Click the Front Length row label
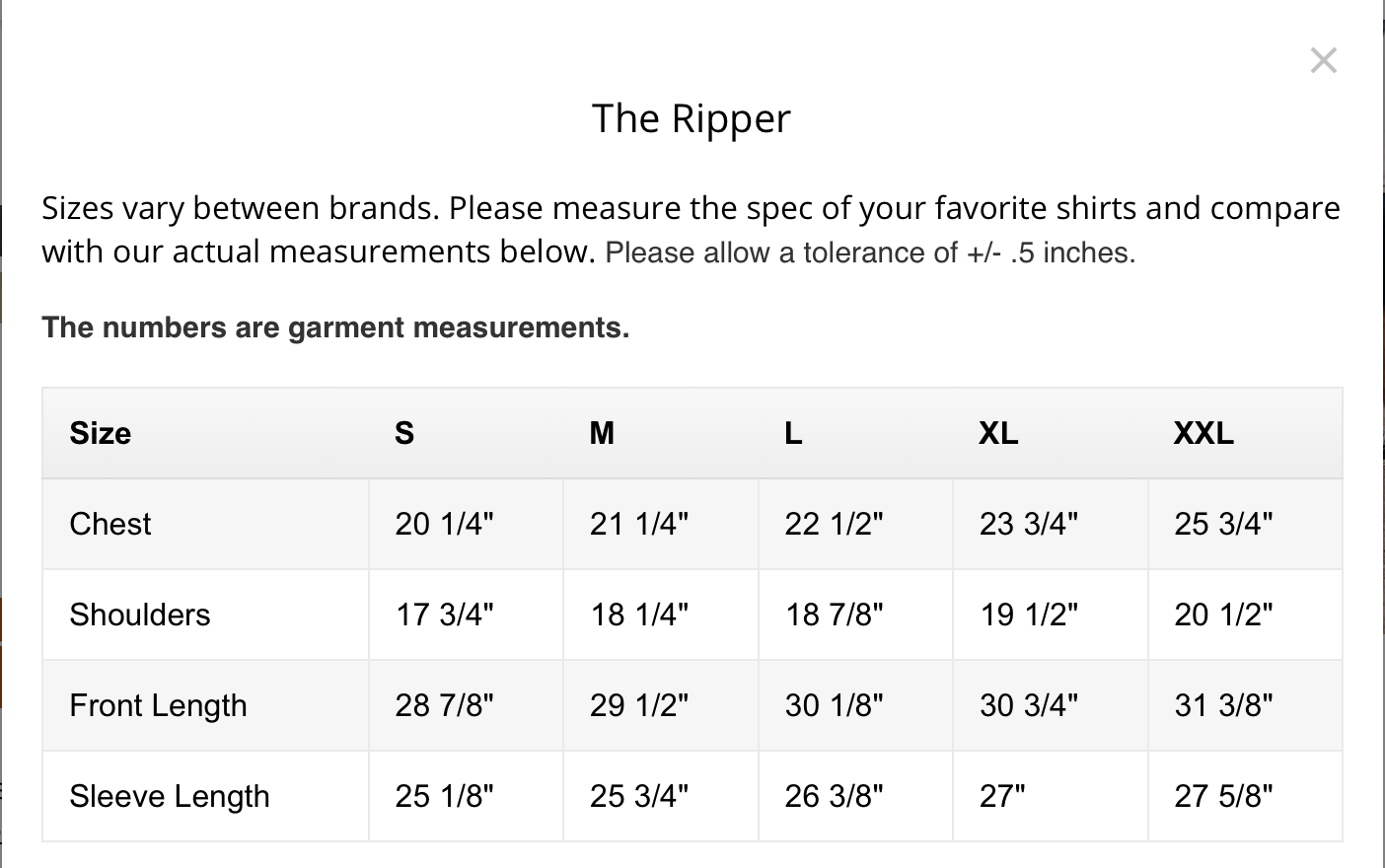 tap(158, 705)
